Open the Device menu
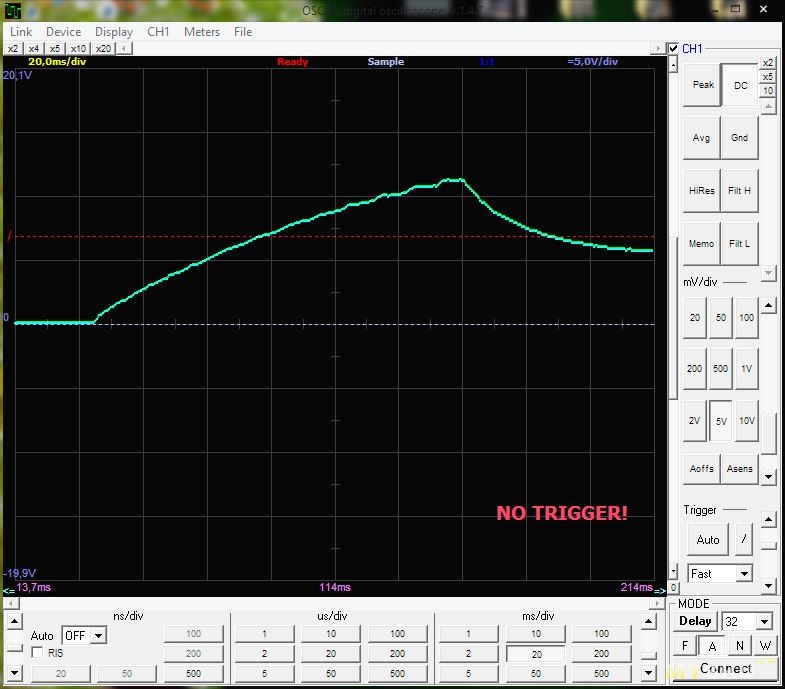This screenshot has height=689, width=785. 64,32
